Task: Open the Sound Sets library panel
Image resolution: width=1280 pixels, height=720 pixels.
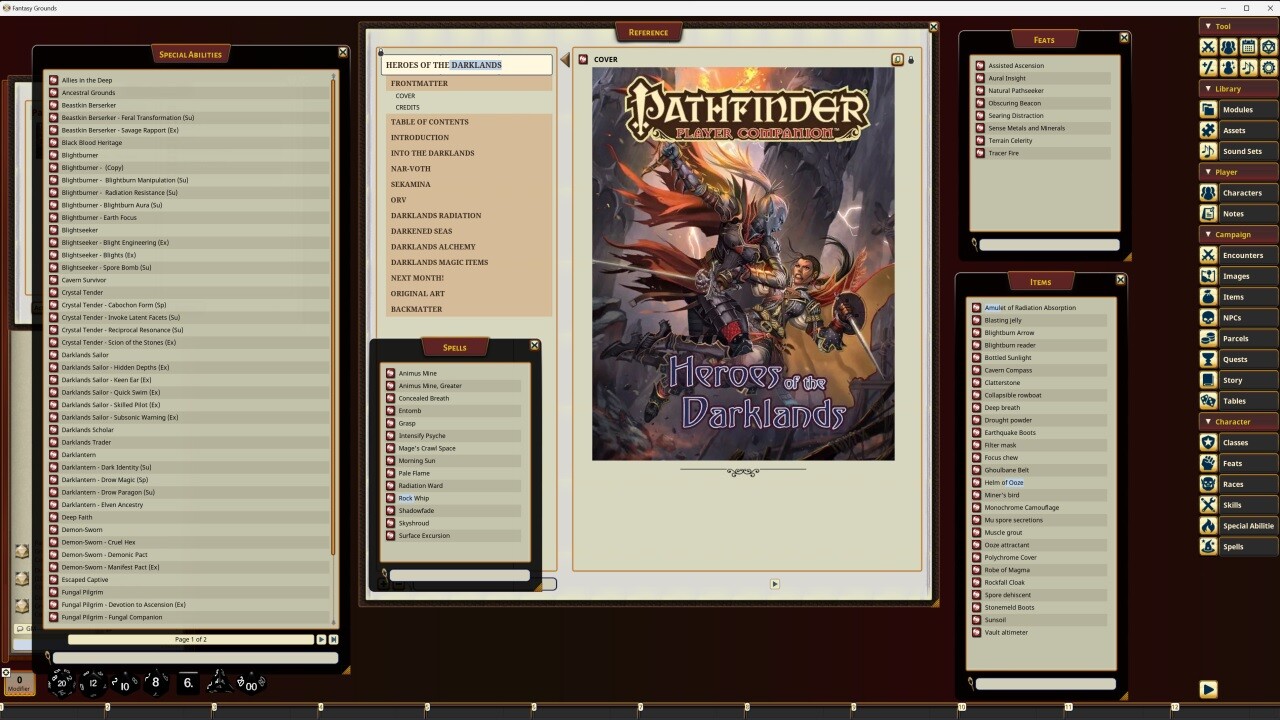Action: pyautogui.click(x=1243, y=151)
